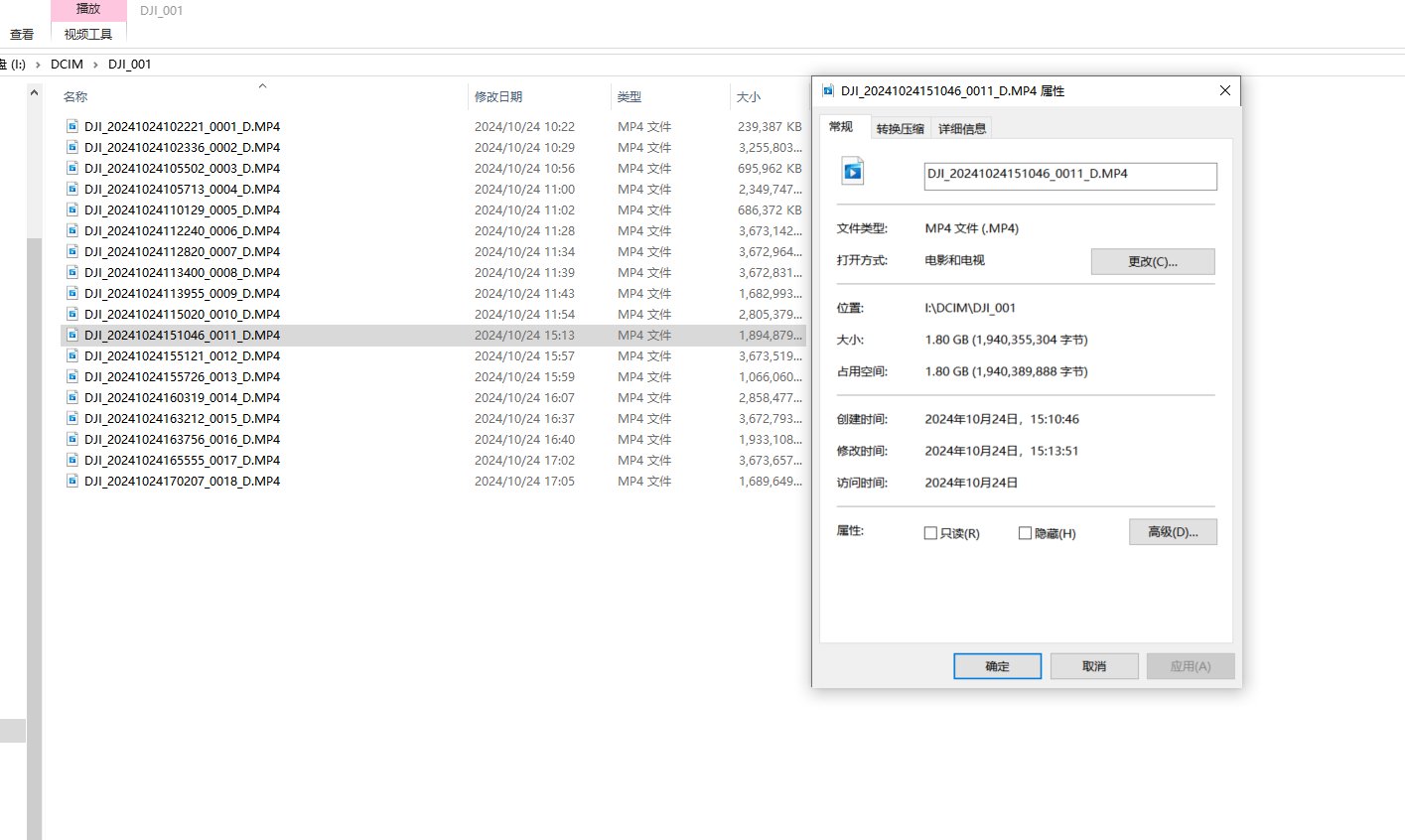Image resolution: width=1405 pixels, height=840 pixels.
Task: Click the file icon of DJI_20241024113955_0009_D.MP4
Action: (x=72, y=293)
